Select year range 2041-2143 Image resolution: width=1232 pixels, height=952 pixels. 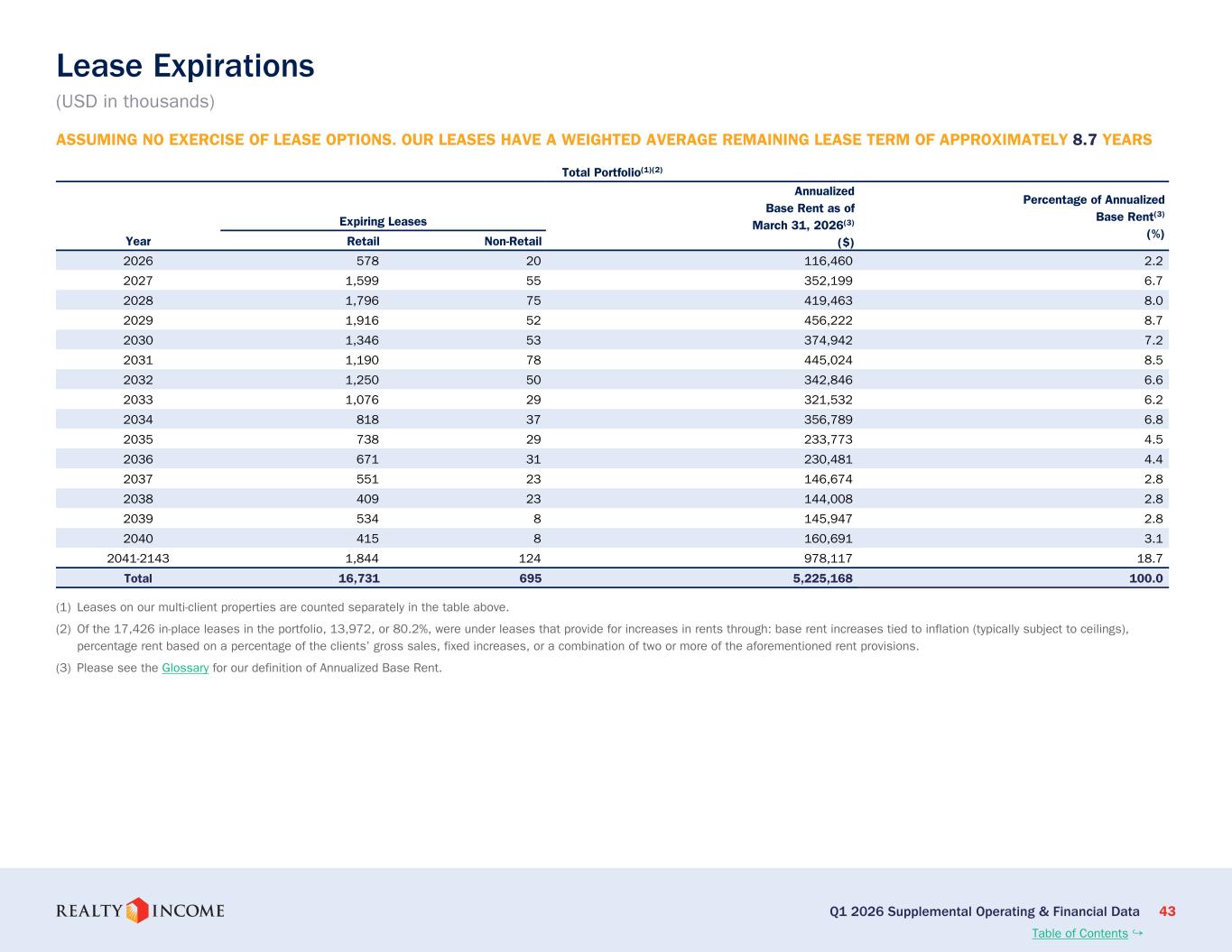point(138,559)
